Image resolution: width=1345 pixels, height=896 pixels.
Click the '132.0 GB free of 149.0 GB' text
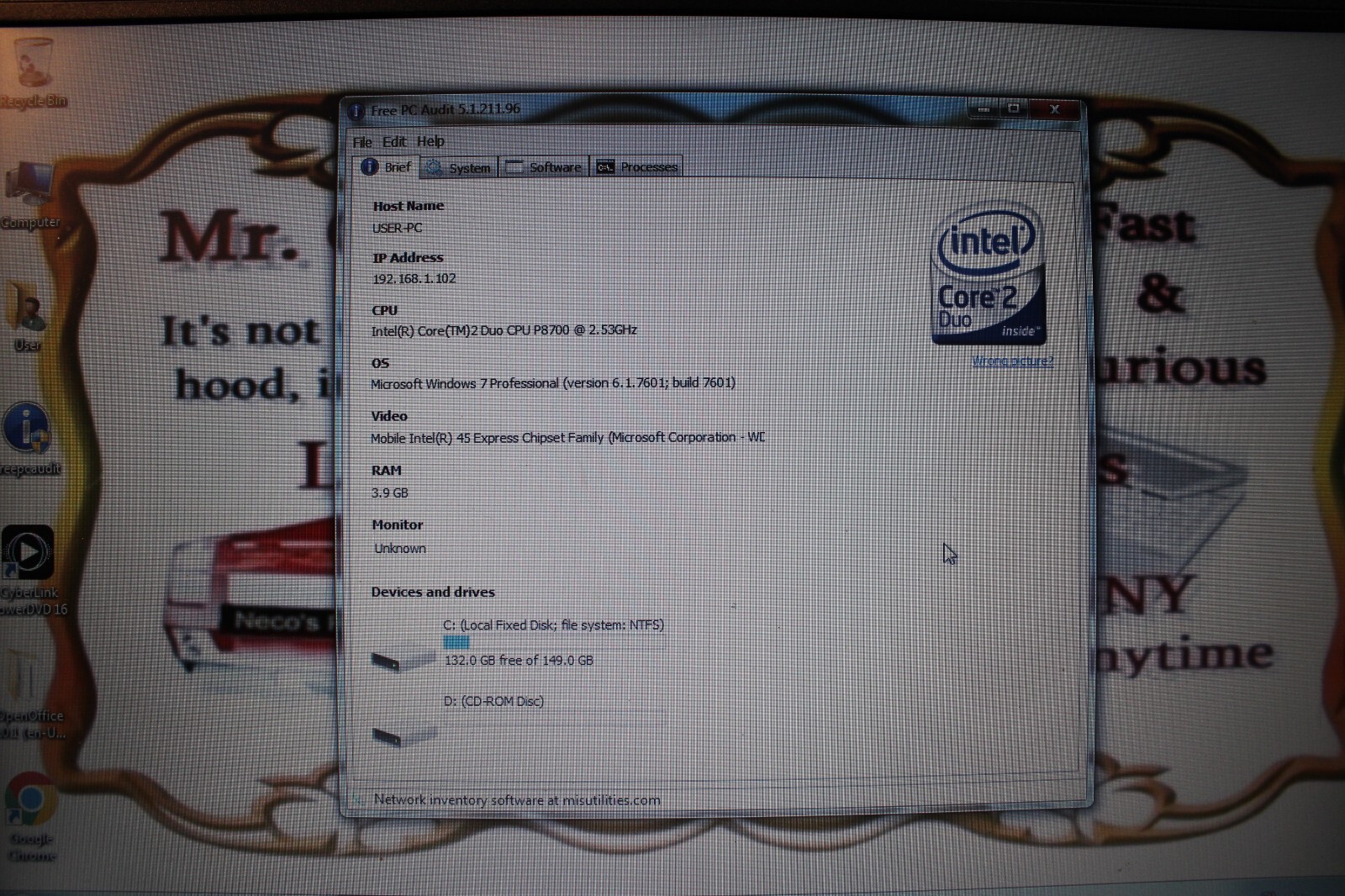519,661
